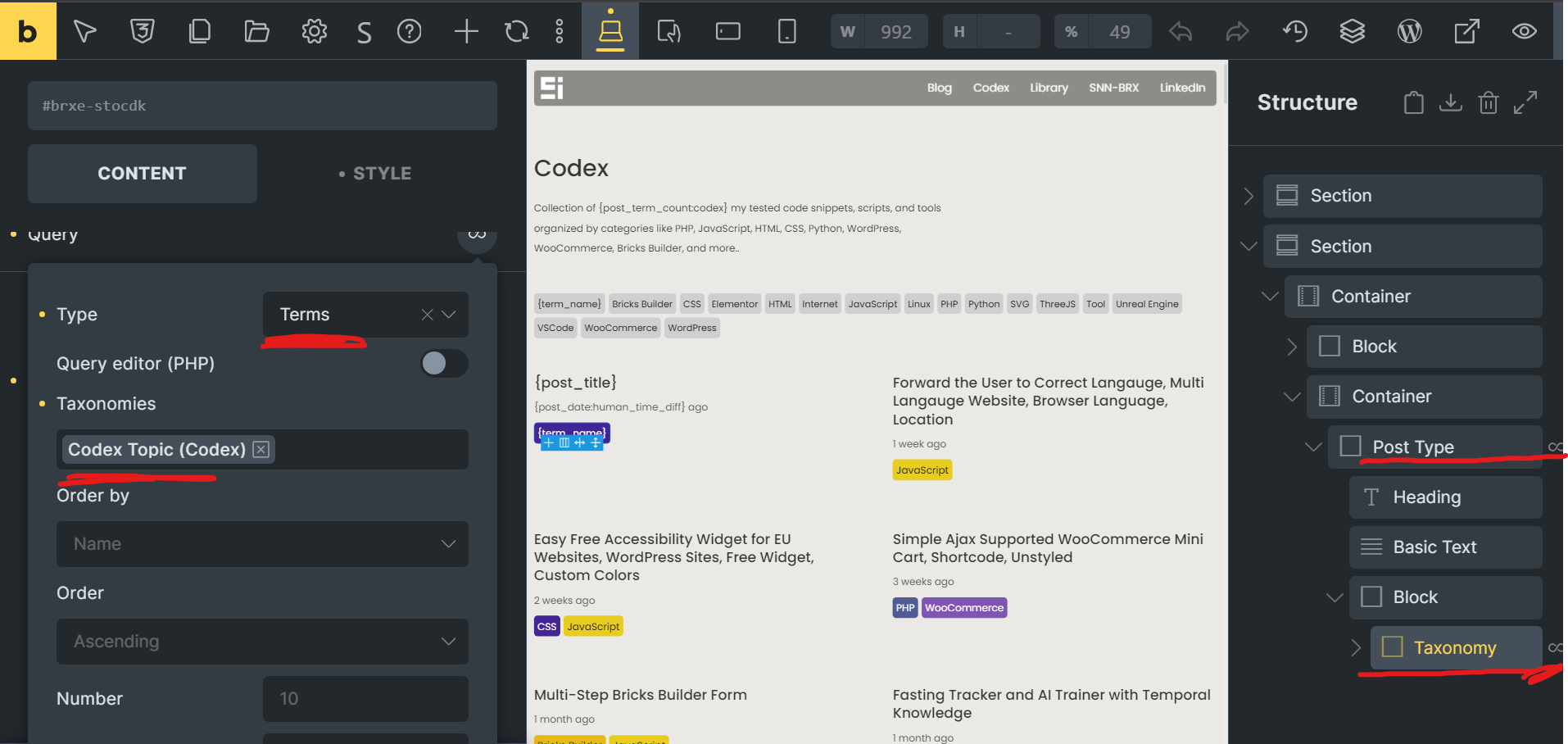Click the zoom percent field 49
The height and width of the screenshot is (744, 1568).
pos(1119,32)
